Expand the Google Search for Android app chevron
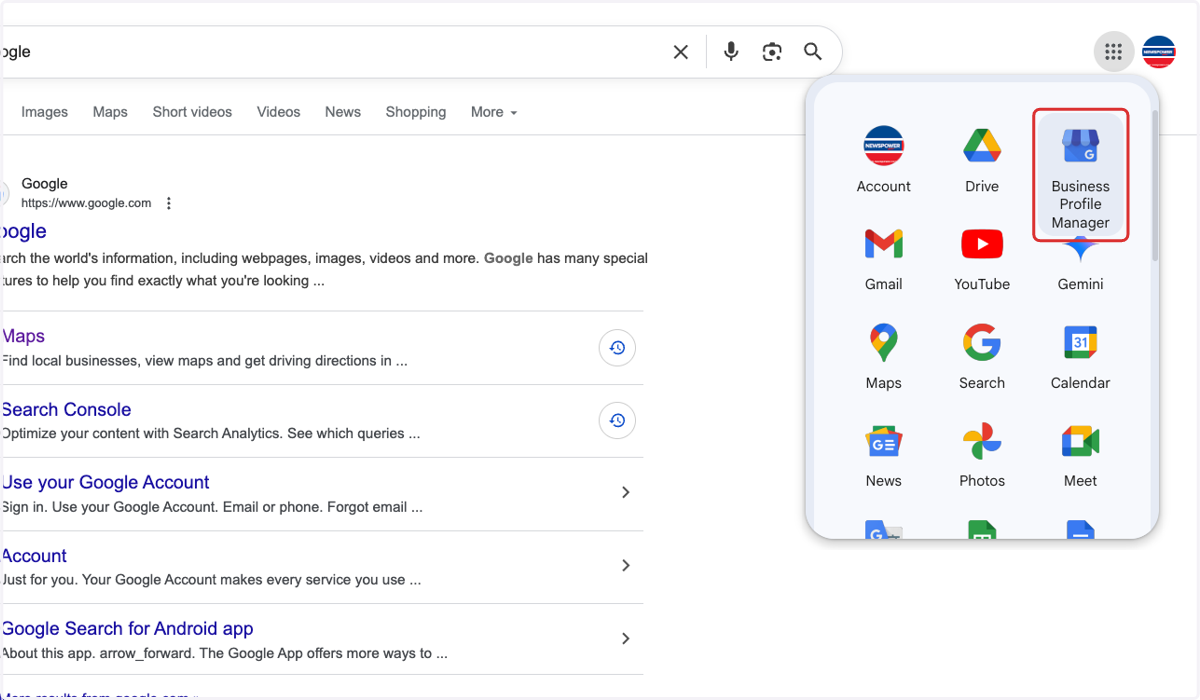The width and height of the screenshot is (1200, 700). tap(625, 639)
